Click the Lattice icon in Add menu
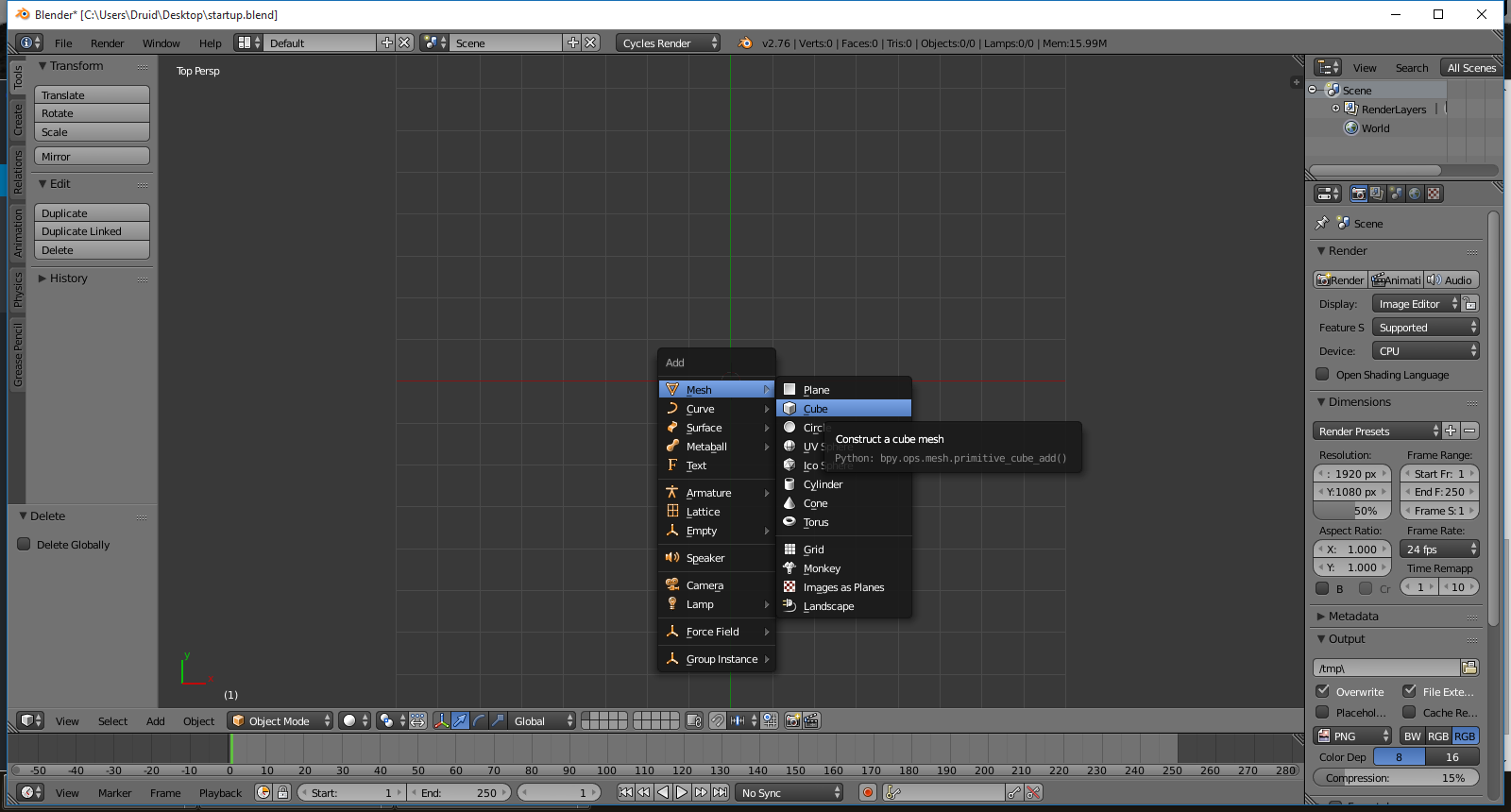1511x812 pixels. (x=672, y=511)
